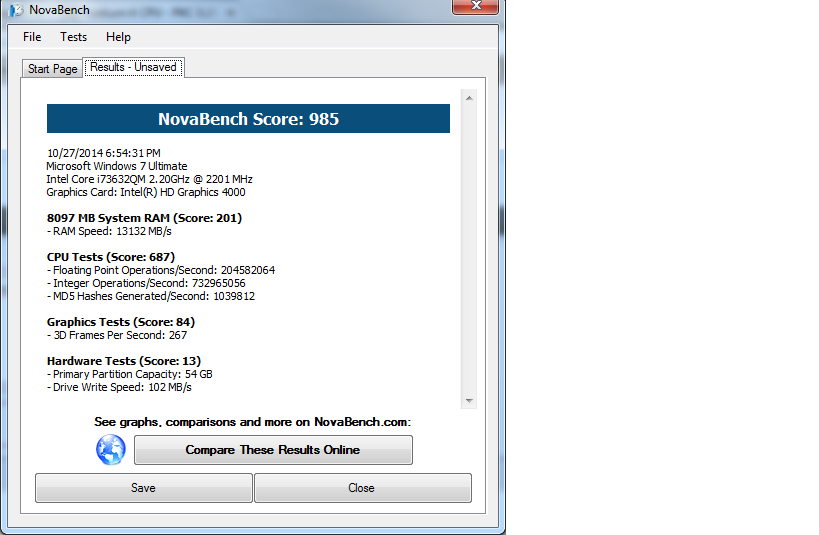Click Integer Operations/Second: 732965056 line
The image size is (819, 535).
(x=146, y=283)
